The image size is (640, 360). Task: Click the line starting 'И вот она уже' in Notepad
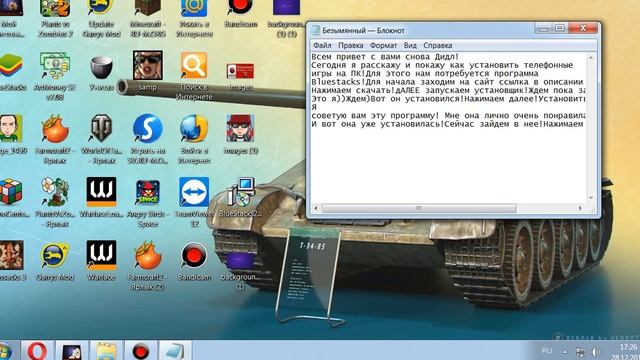[447, 124]
